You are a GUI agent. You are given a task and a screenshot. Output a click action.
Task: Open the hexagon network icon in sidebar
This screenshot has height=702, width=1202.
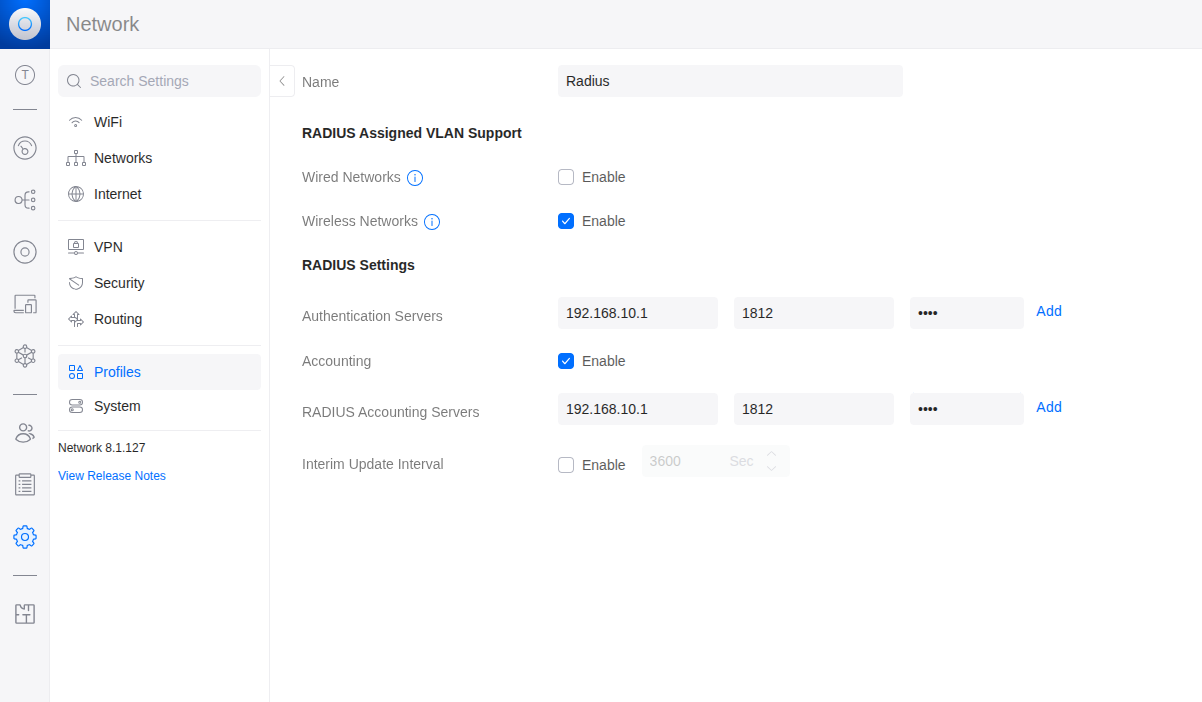tap(25, 355)
